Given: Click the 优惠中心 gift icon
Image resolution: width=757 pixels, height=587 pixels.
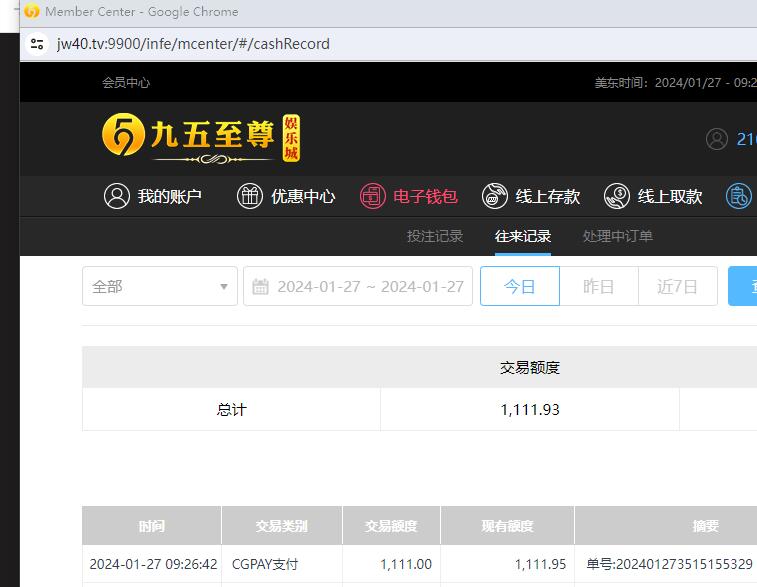Looking at the screenshot, I should click(250, 196).
